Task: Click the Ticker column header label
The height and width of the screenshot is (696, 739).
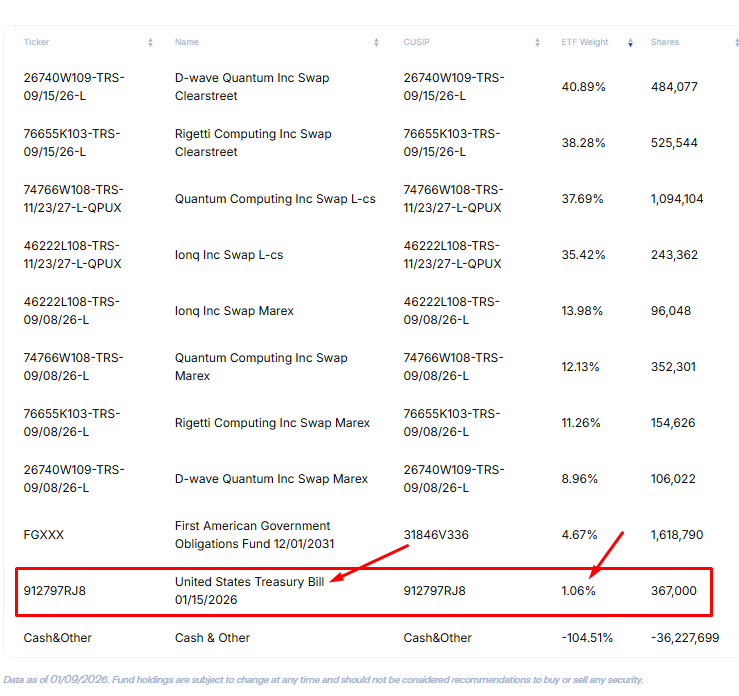Action: 37,43
